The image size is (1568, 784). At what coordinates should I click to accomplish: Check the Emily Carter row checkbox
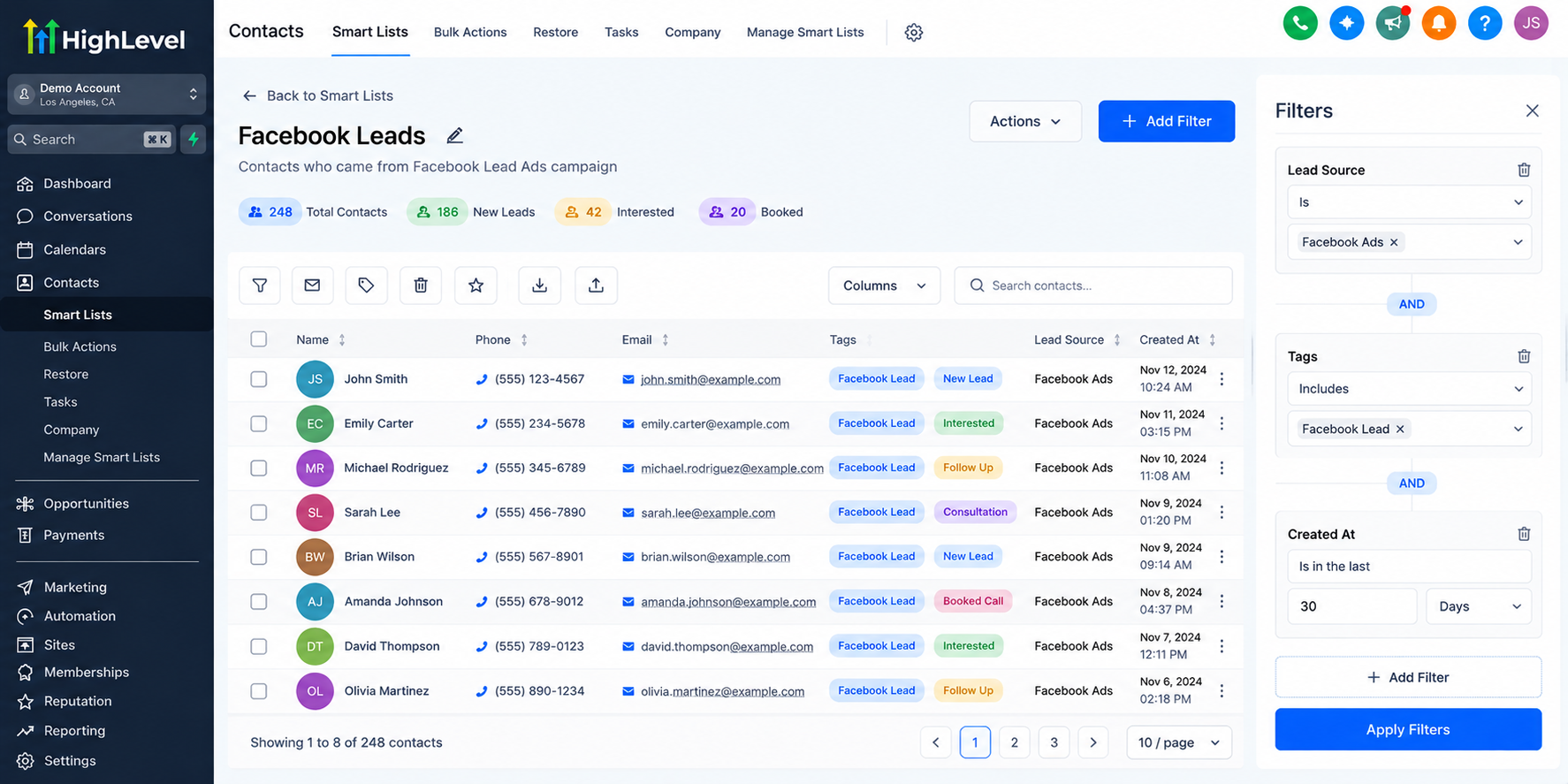tap(259, 423)
